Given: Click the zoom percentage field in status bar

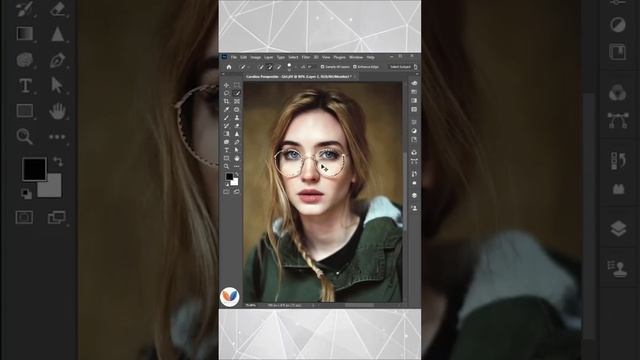Looking at the screenshot, I should pos(250,305).
